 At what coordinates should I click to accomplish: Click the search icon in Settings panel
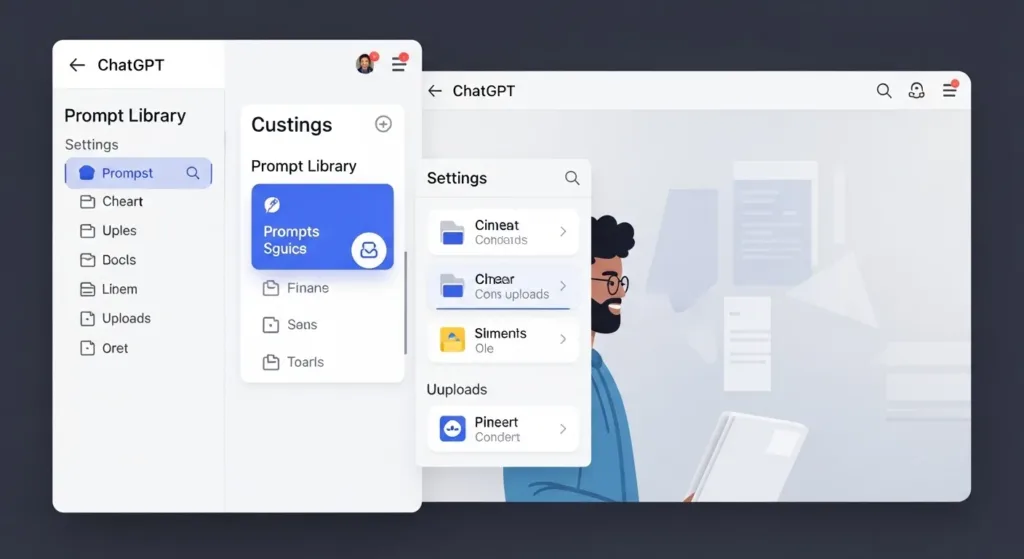tap(572, 178)
